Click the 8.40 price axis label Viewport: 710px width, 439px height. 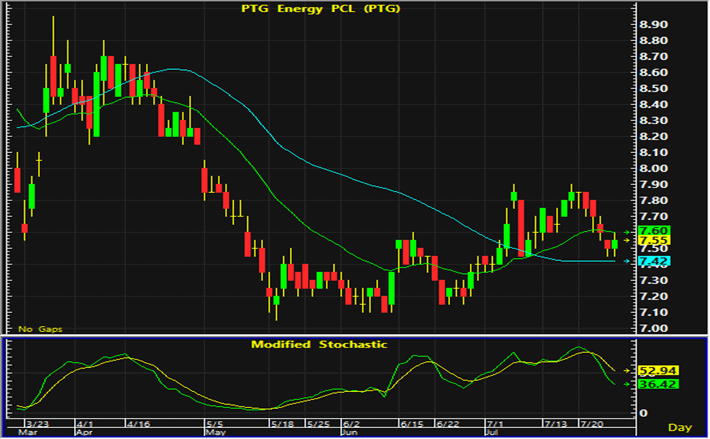(x=653, y=105)
